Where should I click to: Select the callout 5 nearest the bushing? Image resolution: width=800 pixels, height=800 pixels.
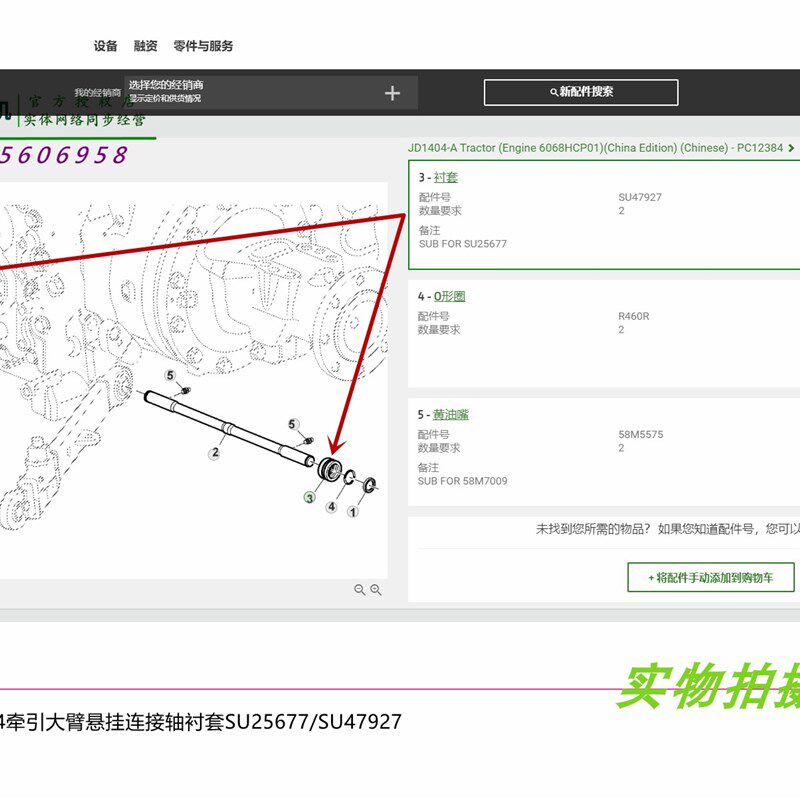292,424
